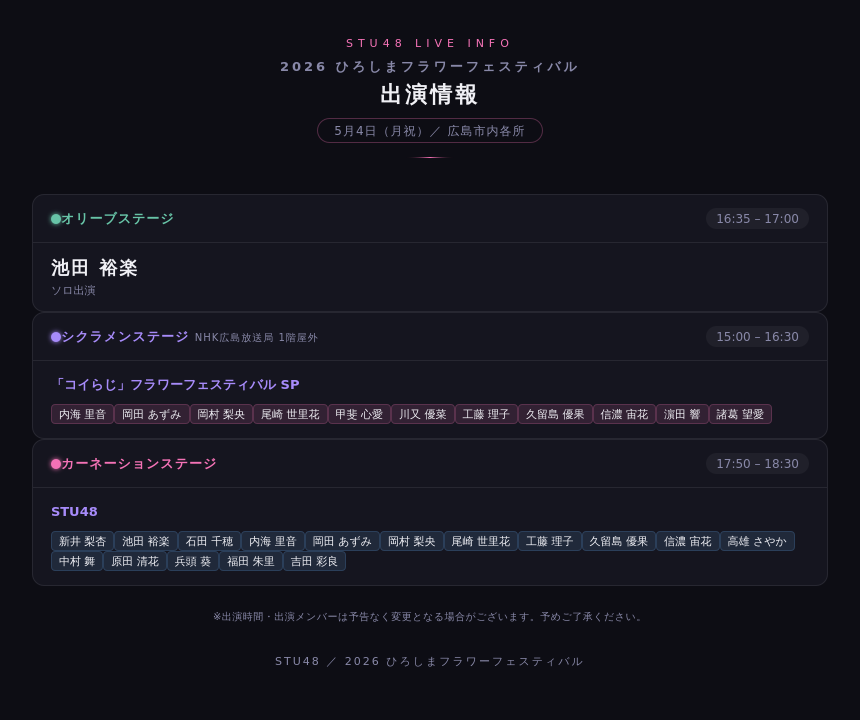Select the 中村 舞 member tag
The height and width of the screenshot is (720, 860).
pos(77,561)
